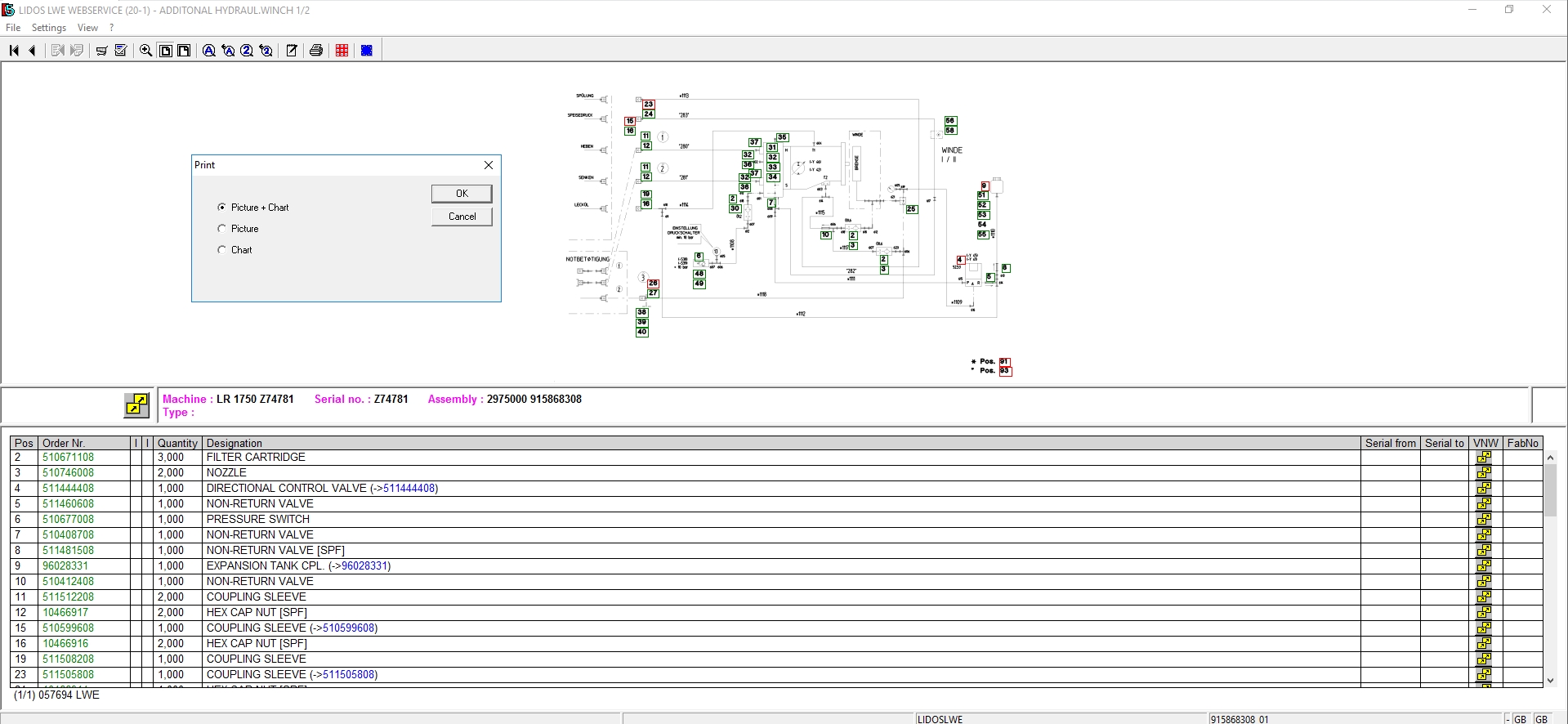Click the search A magnifier icon

coord(209,51)
